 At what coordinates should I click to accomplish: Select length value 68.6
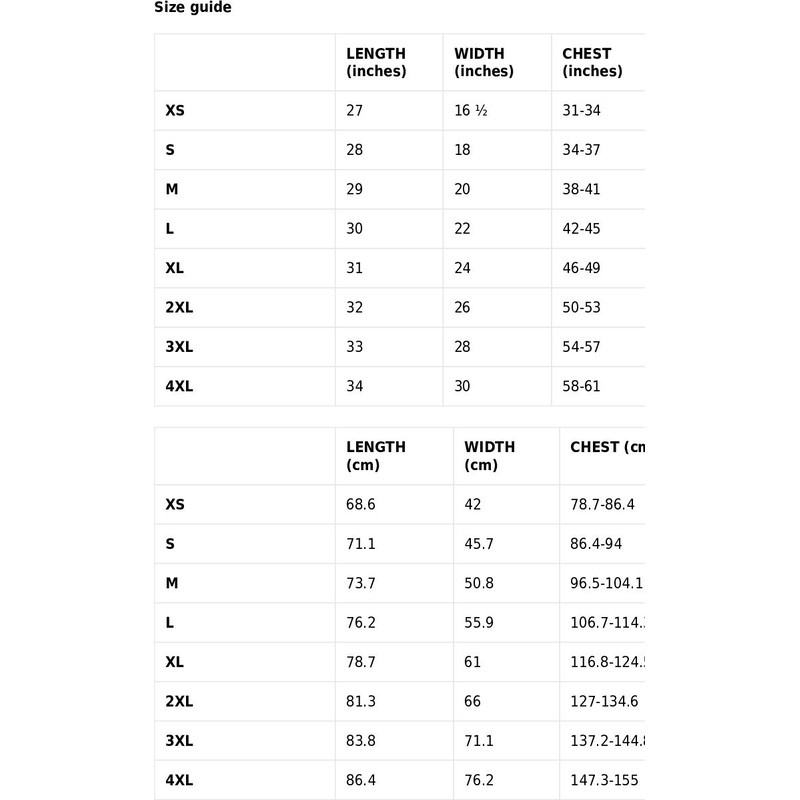pyautogui.click(x=360, y=505)
